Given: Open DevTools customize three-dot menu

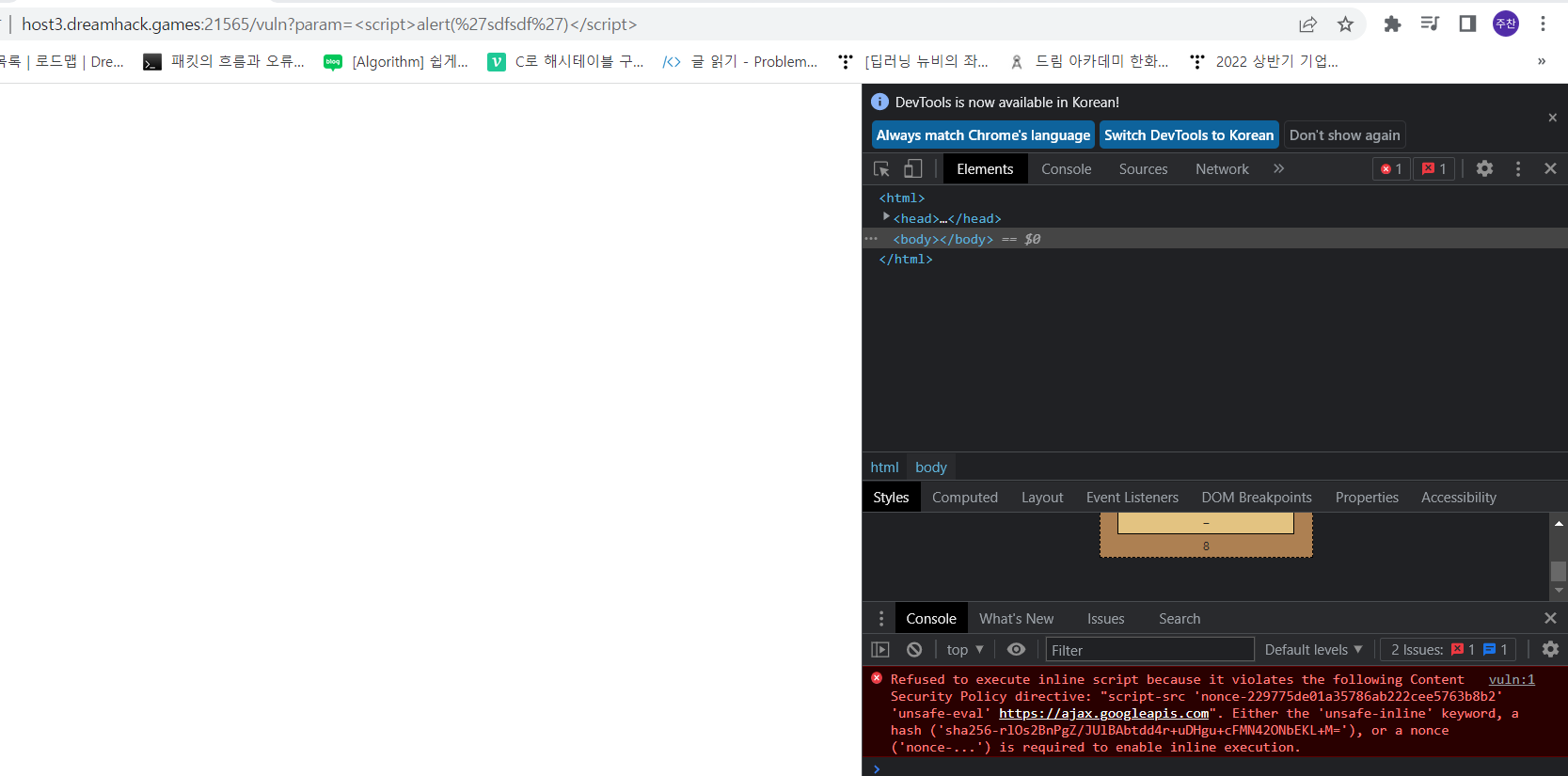Looking at the screenshot, I should (1517, 168).
